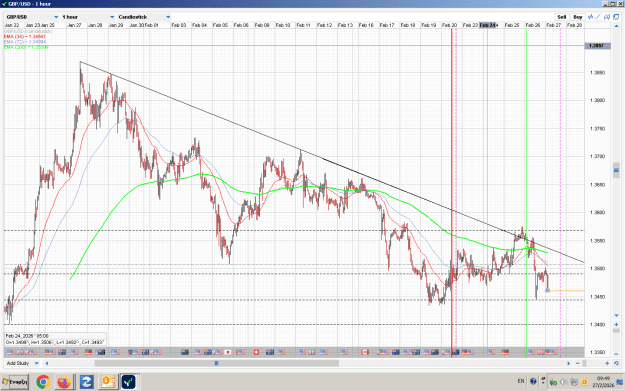Reset the chart view with refresh icon

pyautogui.click(x=616, y=363)
